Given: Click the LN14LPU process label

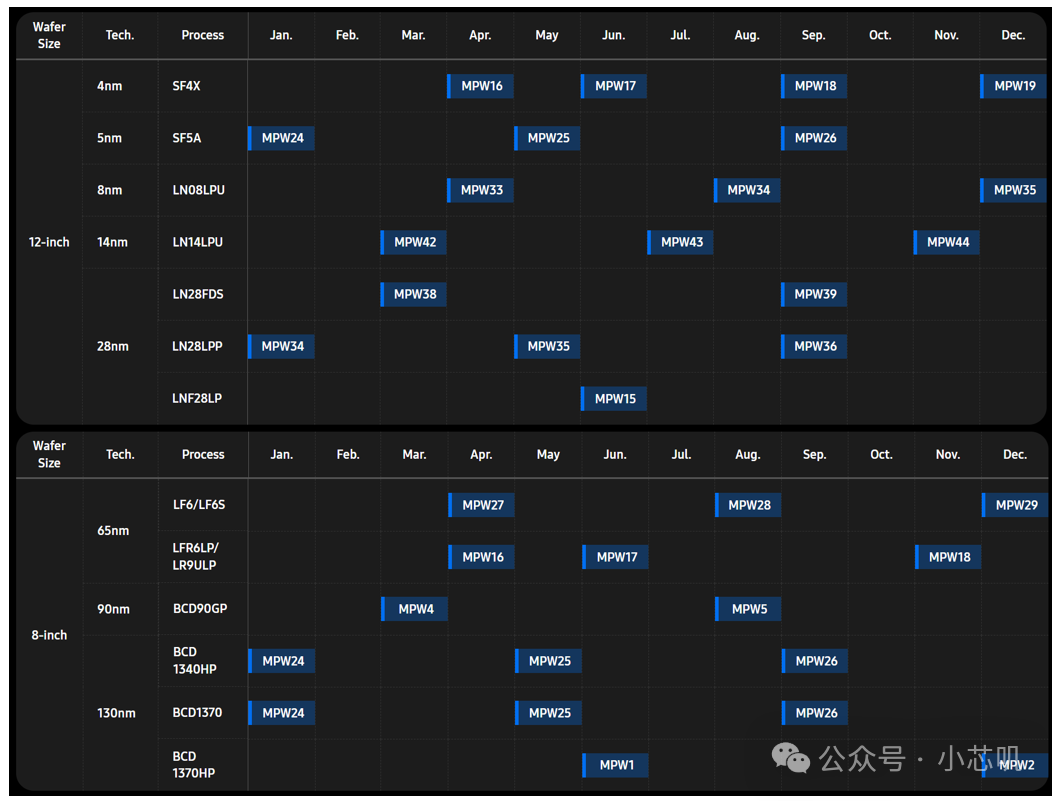Looking at the screenshot, I should click(197, 242).
